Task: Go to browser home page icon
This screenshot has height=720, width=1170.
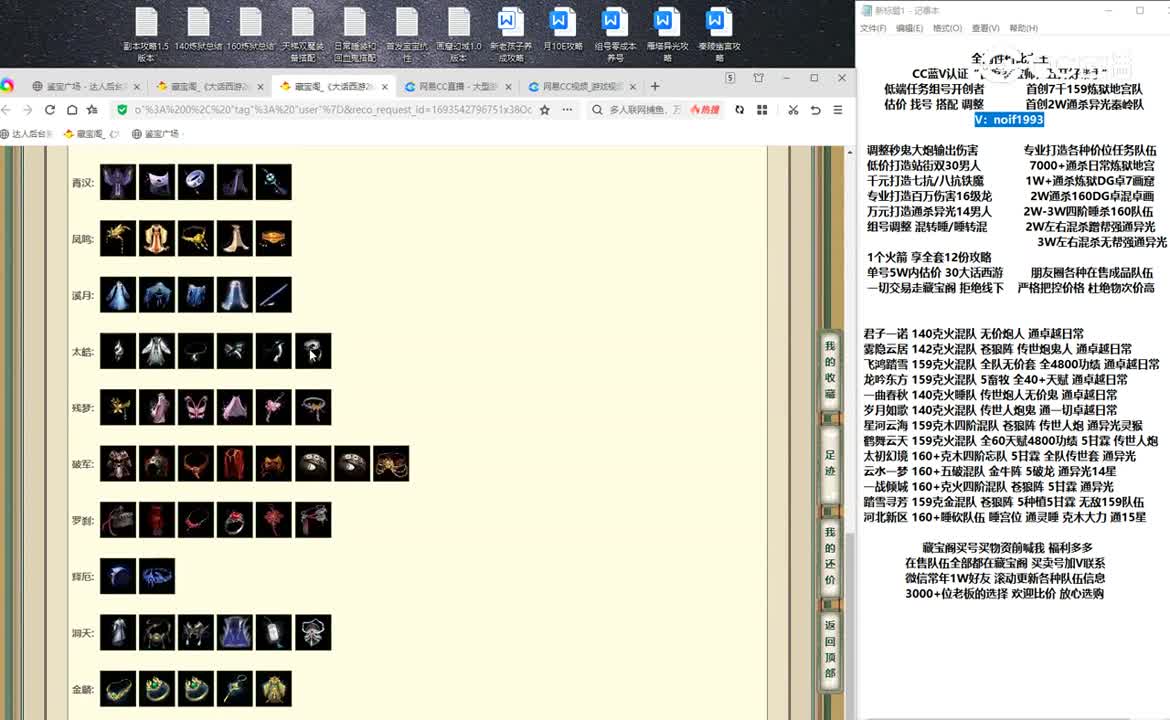Action: point(72,110)
